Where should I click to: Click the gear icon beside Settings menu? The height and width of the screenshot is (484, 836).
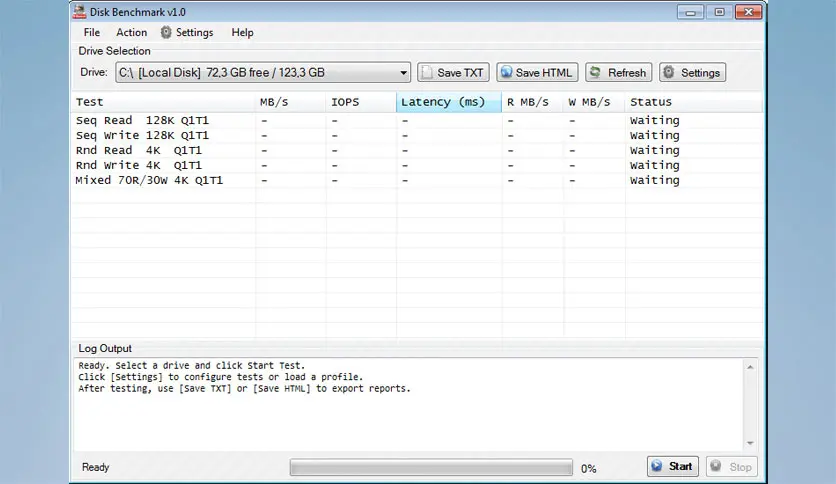tap(166, 33)
